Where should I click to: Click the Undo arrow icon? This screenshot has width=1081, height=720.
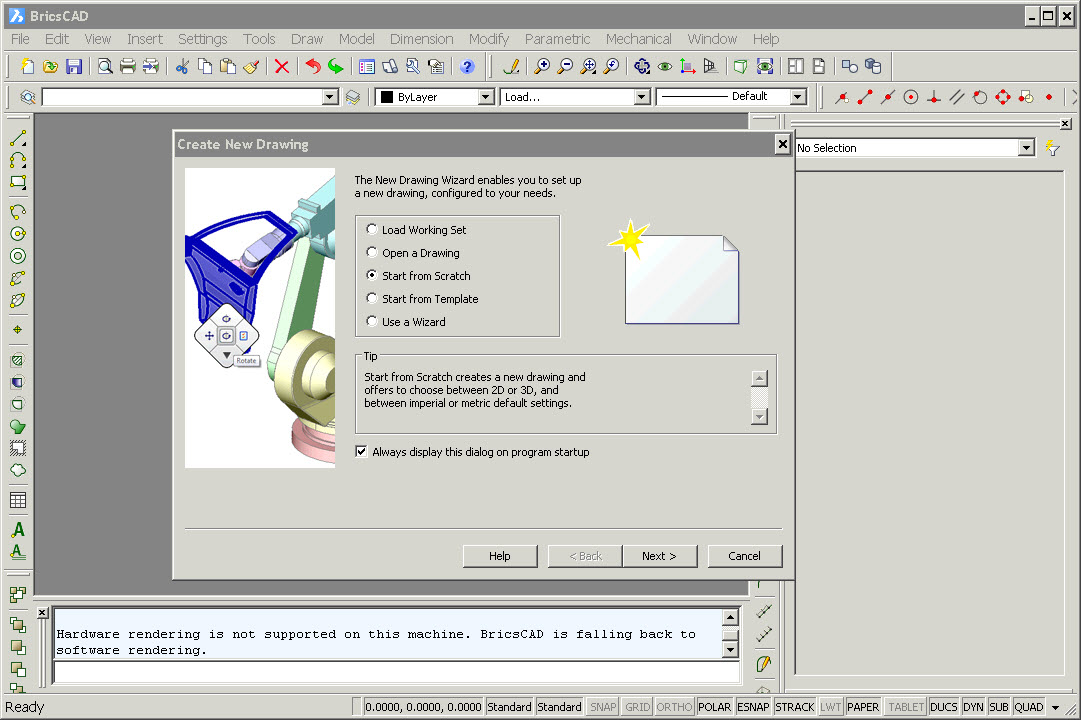(x=313, y=66)
